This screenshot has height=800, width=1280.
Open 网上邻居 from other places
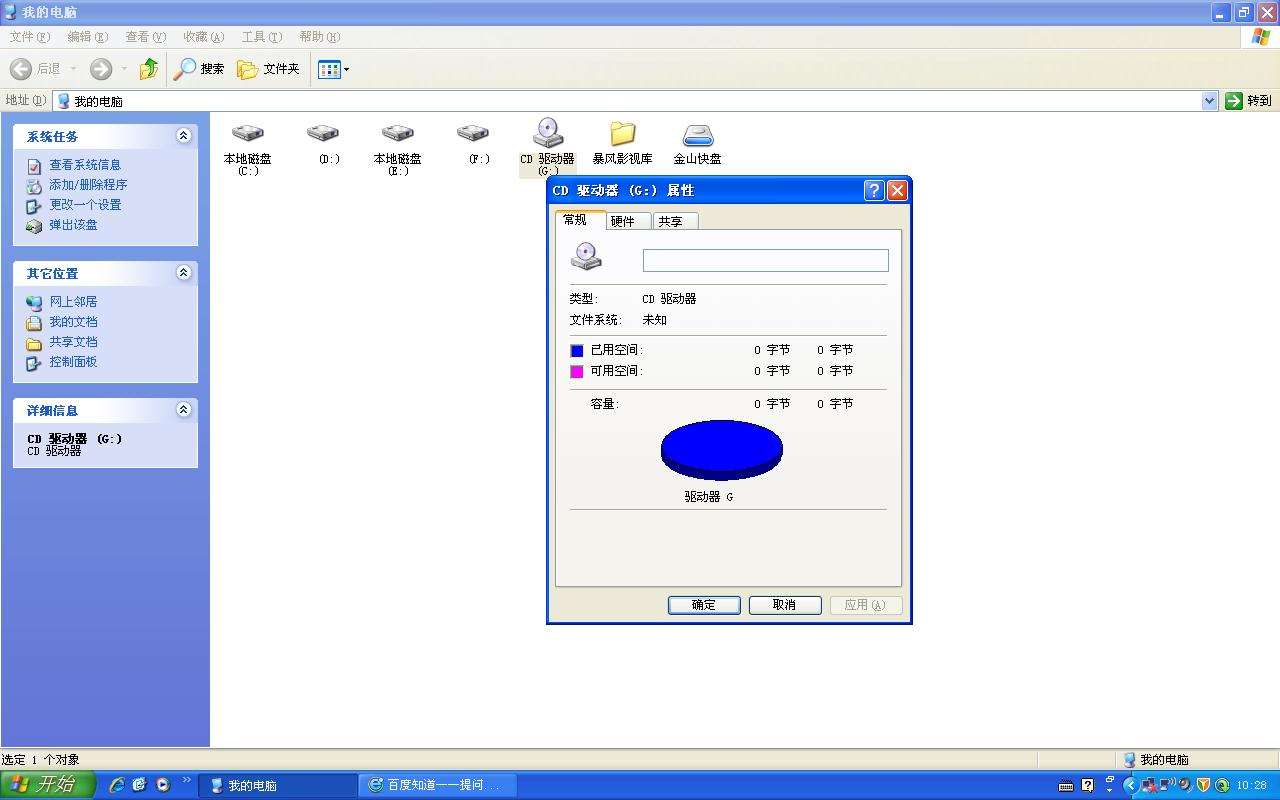[x=73, y=302]
